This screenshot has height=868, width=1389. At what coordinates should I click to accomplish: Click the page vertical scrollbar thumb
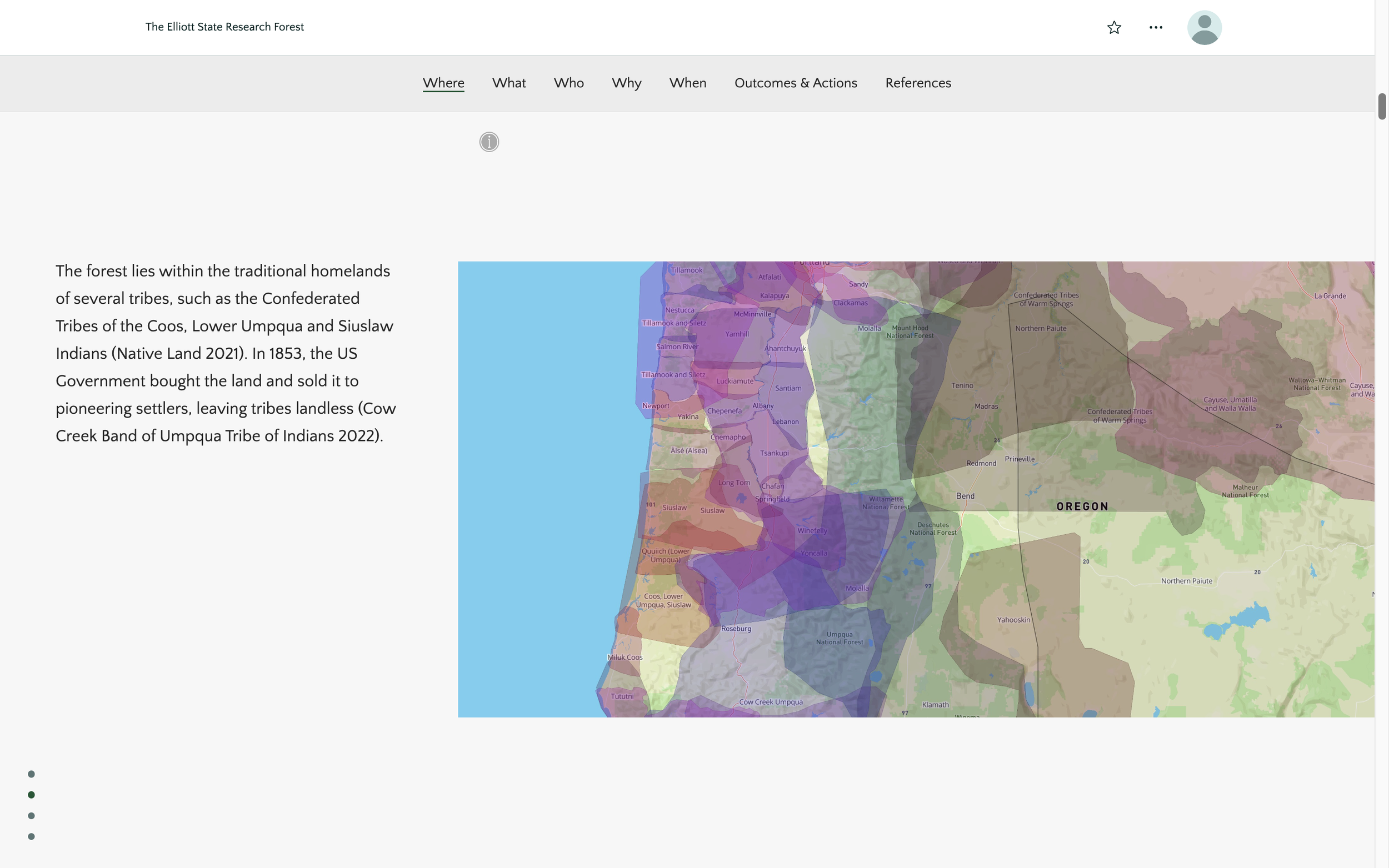point(1382,106)
